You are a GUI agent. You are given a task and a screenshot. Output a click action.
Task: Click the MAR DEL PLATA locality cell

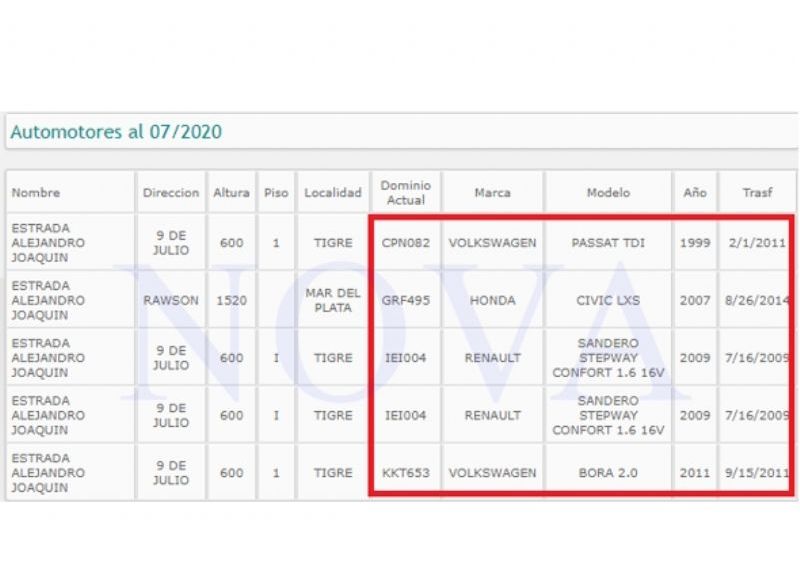(x=333, y=300)
